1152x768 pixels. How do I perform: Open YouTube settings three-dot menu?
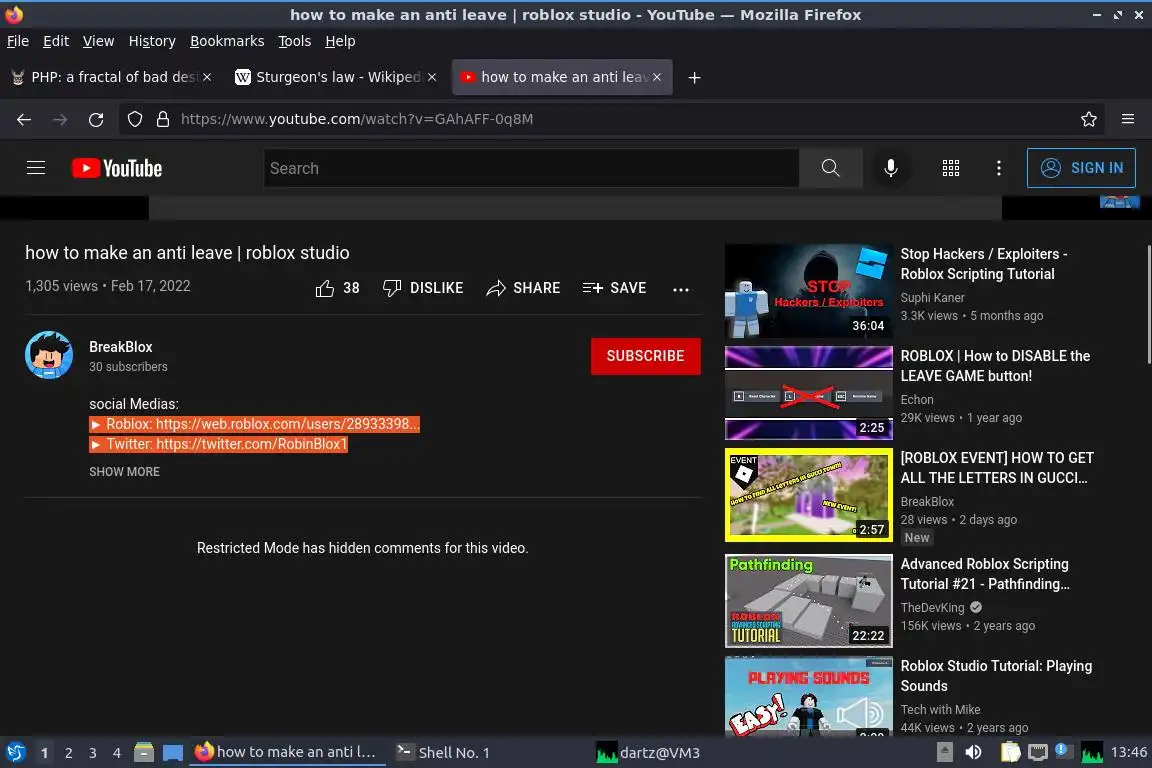click(x=998, y=168)
